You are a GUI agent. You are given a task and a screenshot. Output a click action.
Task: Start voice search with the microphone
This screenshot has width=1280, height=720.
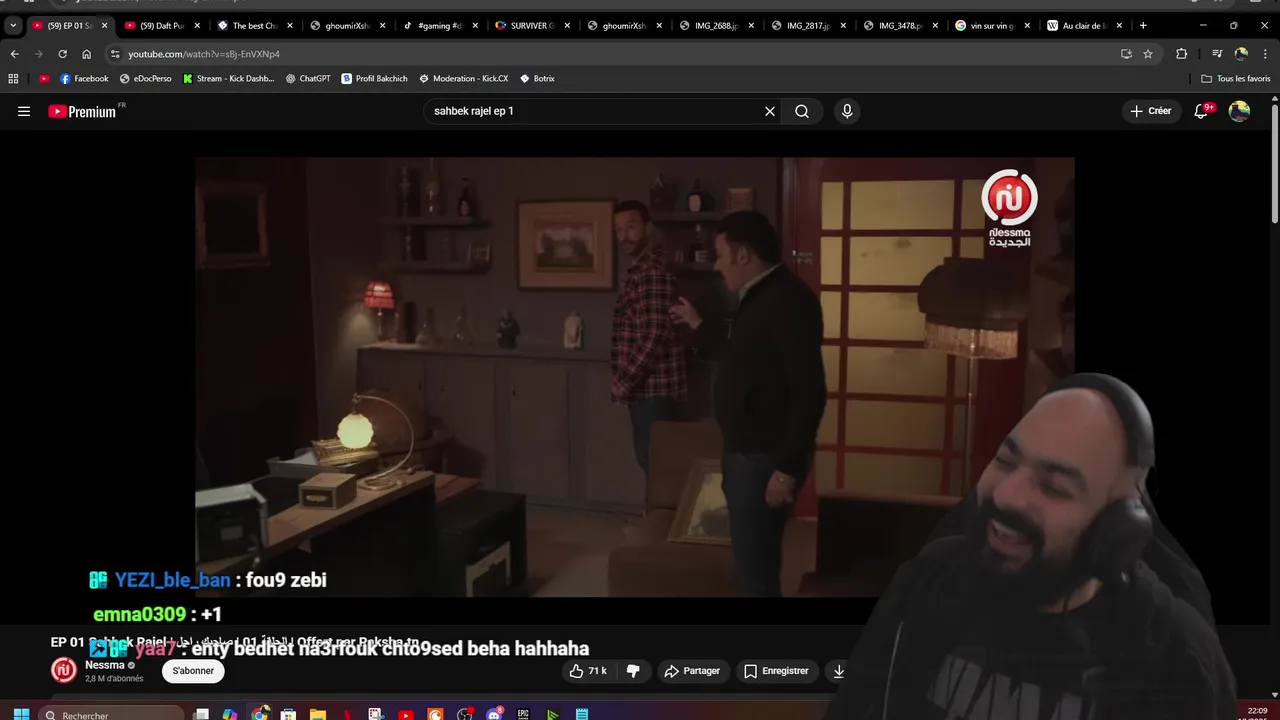point(847,111)
